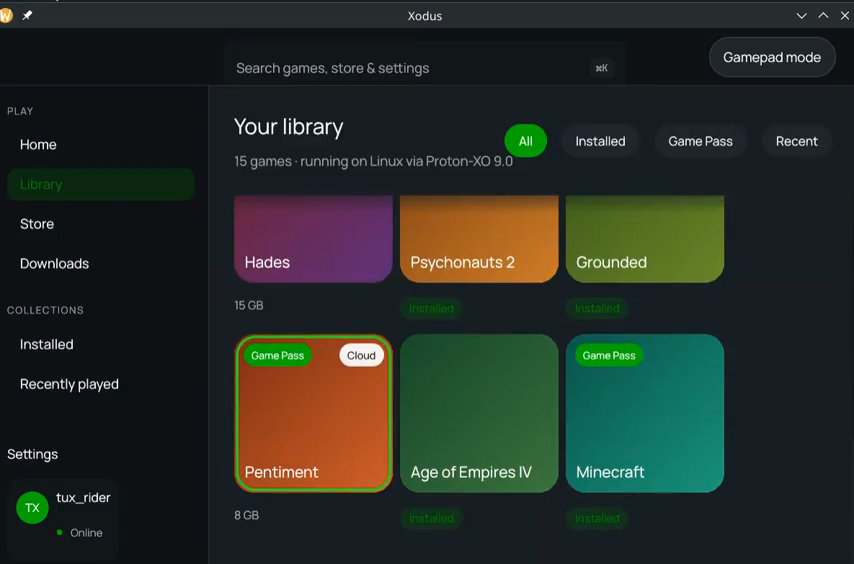
Task: Open the Installed collection in the sidebar
Action: [x=101, y=345]
